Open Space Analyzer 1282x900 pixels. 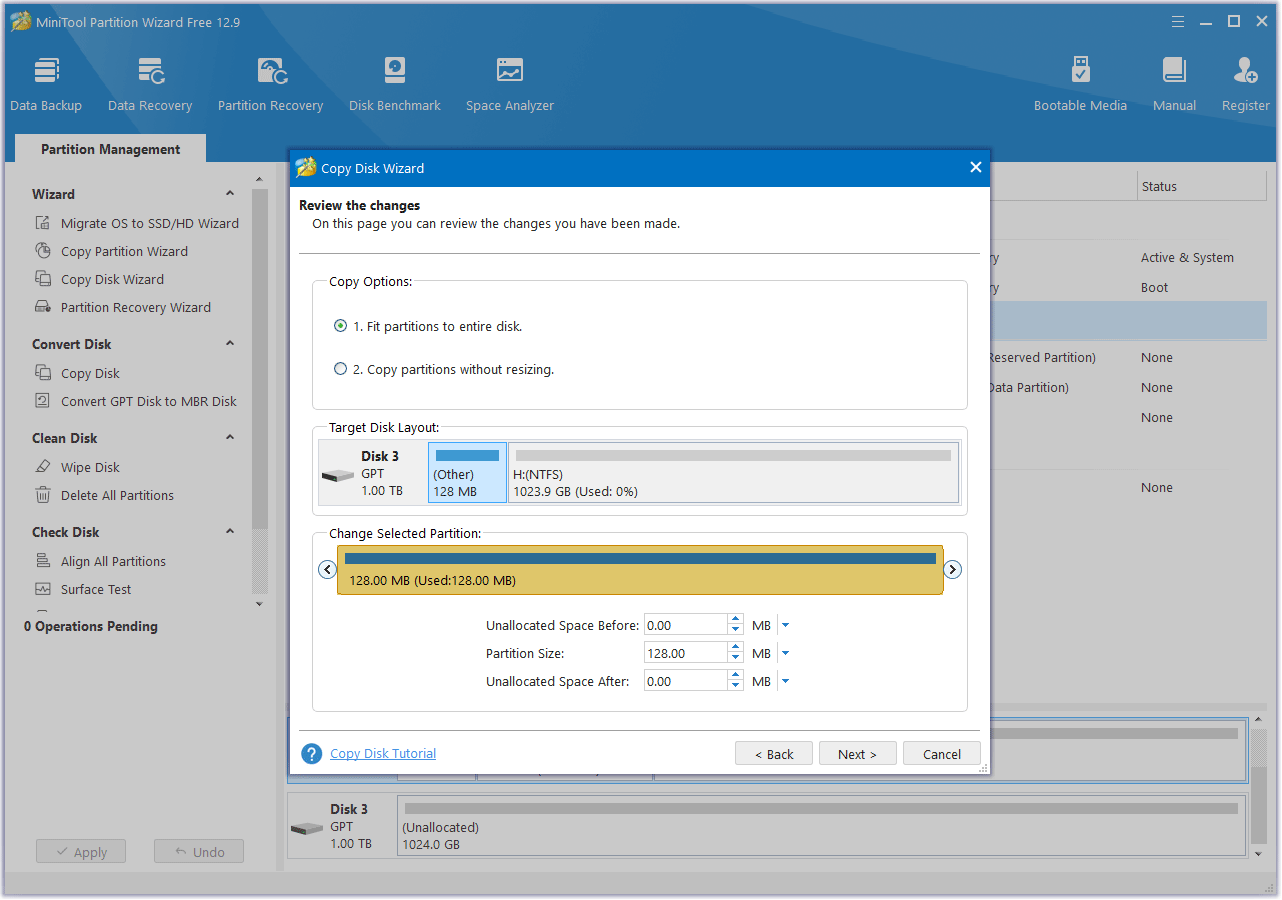click(x=510, y=85)
